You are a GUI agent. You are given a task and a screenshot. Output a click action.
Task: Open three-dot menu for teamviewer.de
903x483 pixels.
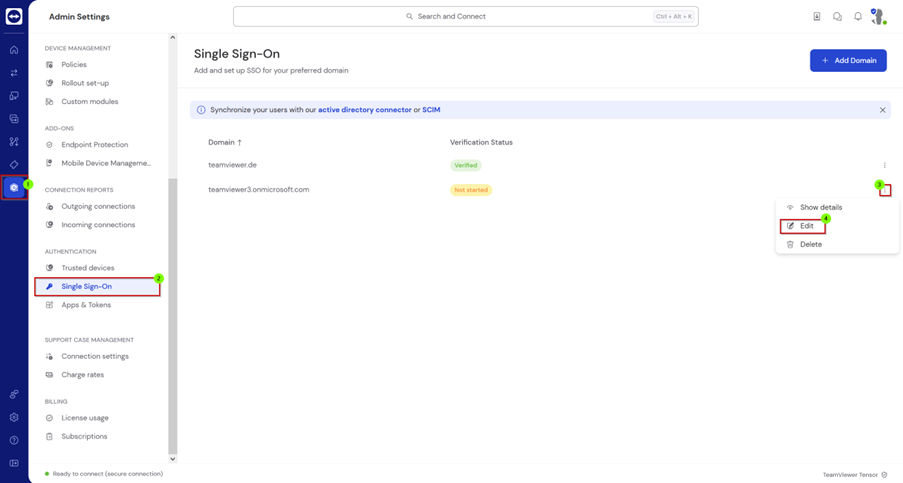point(885,165)
